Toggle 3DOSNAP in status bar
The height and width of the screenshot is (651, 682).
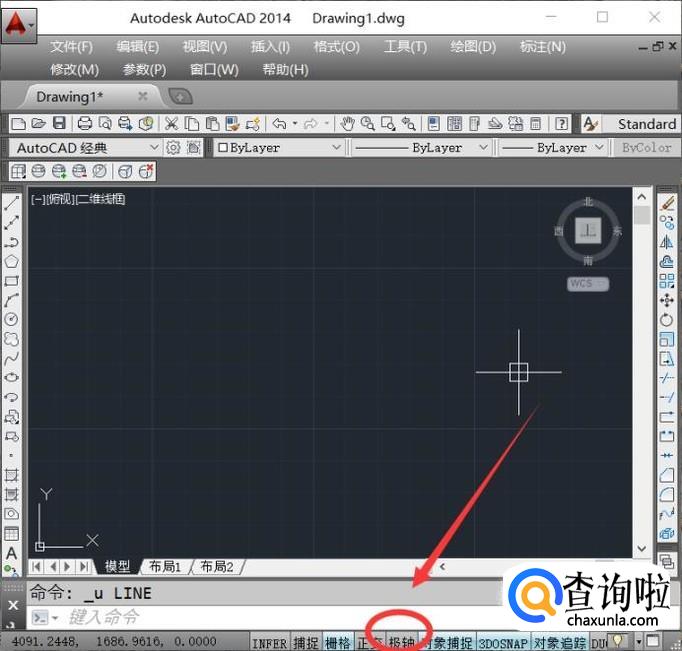[503, 643]
